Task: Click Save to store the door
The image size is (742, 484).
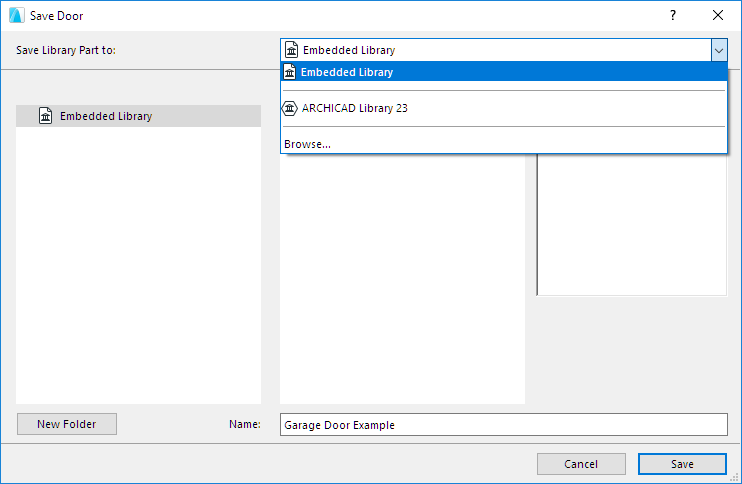Action: 682,464
